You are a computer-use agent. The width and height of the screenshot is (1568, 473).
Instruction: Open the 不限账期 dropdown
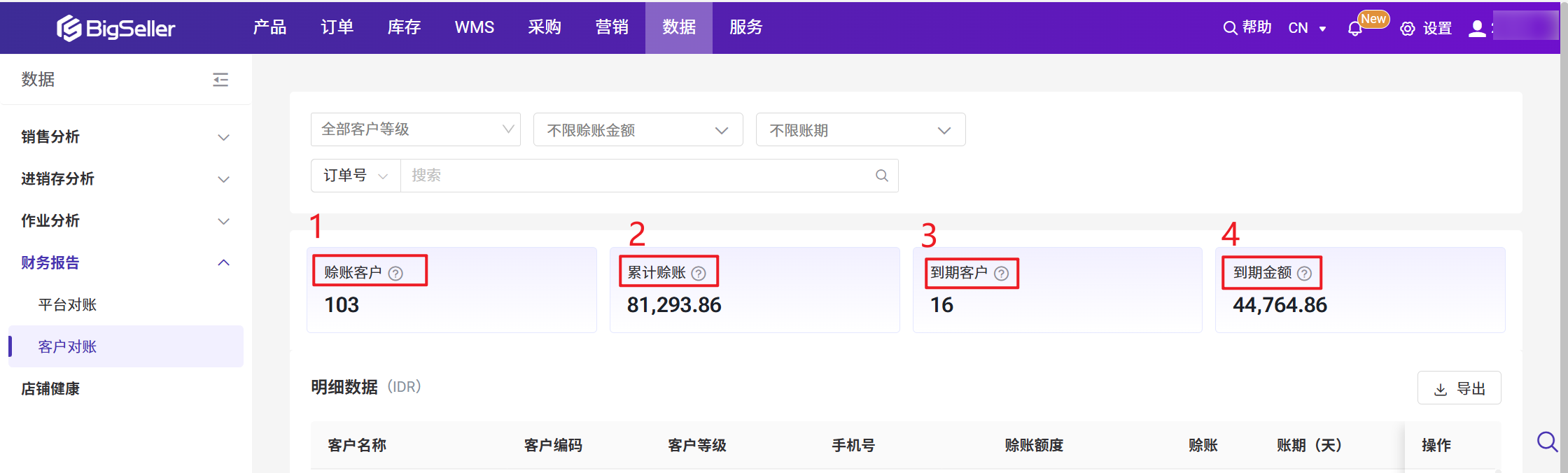pos(860,130)
